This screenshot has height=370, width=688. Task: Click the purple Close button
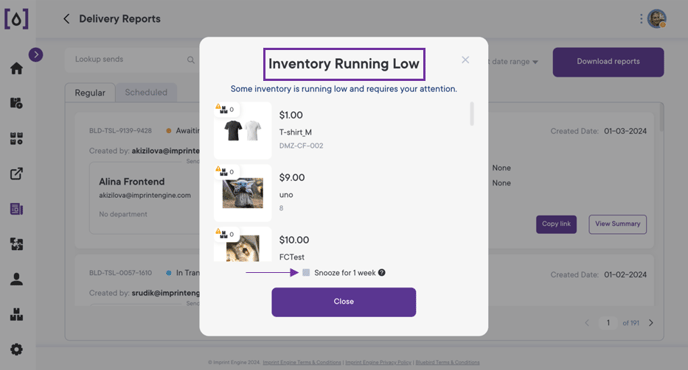(344, 302)
